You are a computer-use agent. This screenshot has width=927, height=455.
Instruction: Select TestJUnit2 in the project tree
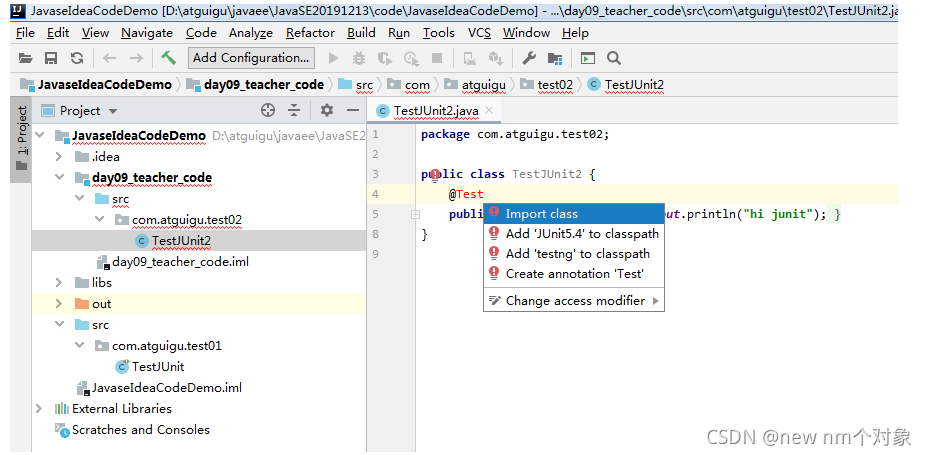coord(181,240)
